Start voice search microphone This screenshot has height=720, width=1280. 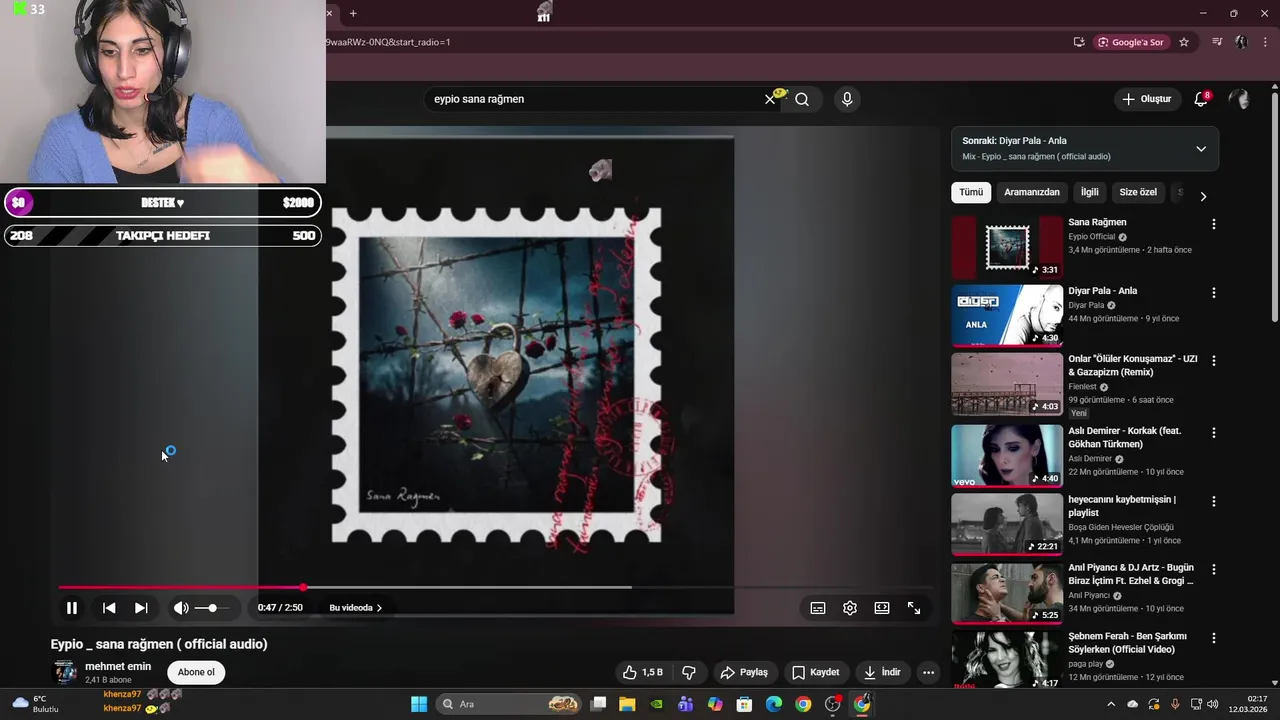point(847,99)
